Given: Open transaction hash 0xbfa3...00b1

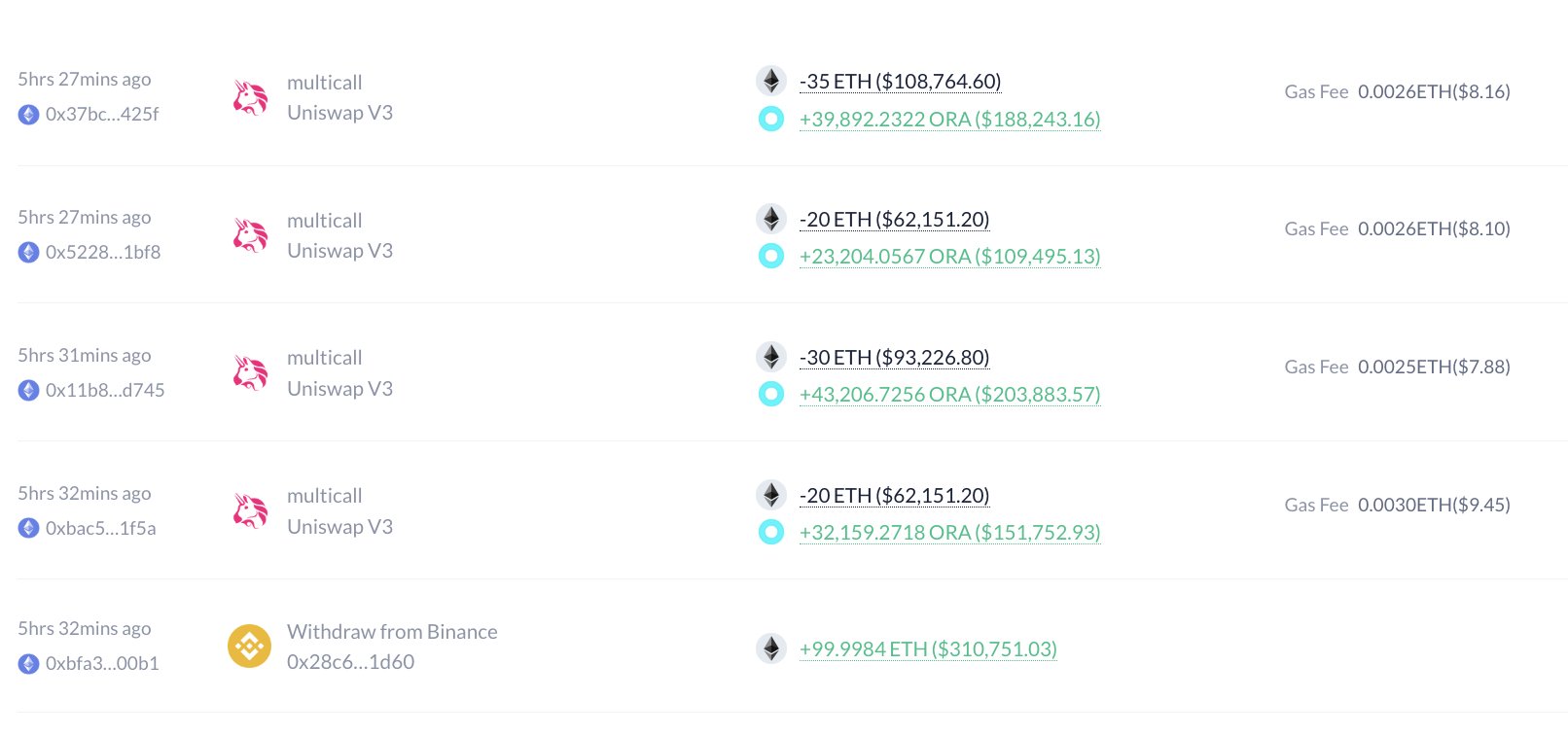Looking at the screenshot, I should (x=102, y=664).
